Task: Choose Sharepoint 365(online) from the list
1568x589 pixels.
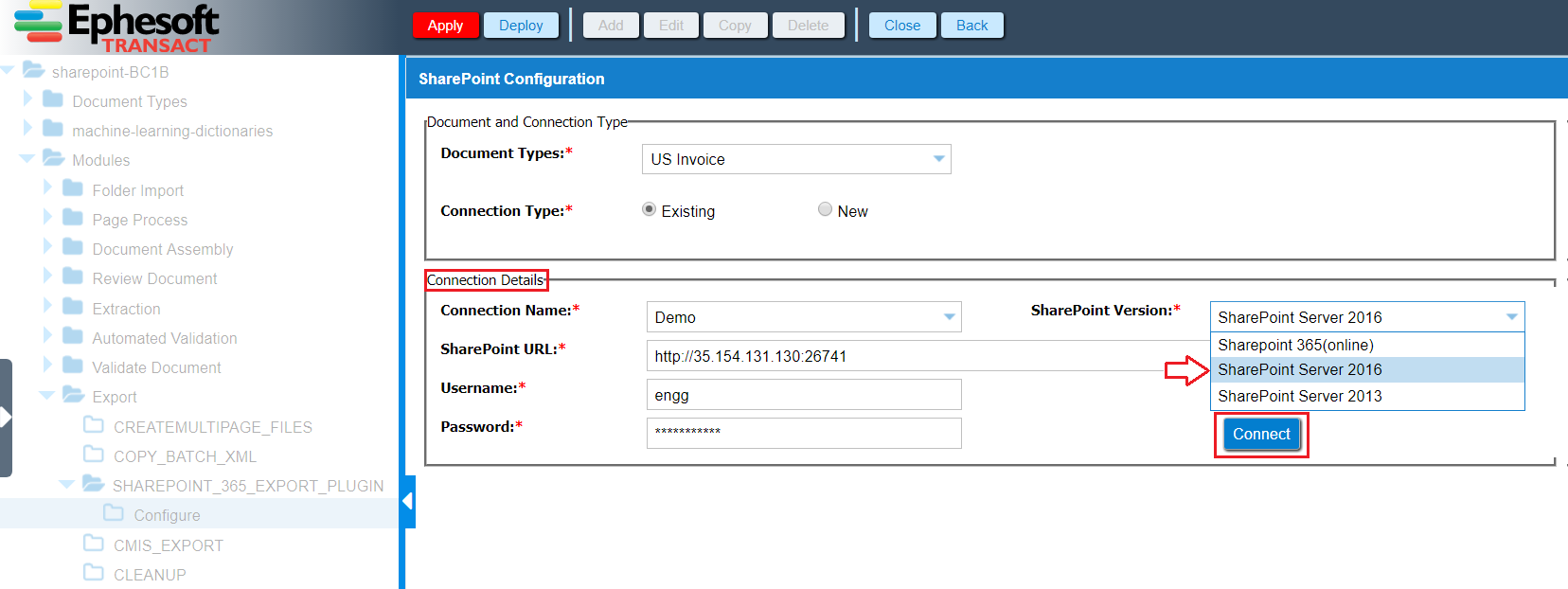Action: pyautogui.click(x=1367, y=345)
